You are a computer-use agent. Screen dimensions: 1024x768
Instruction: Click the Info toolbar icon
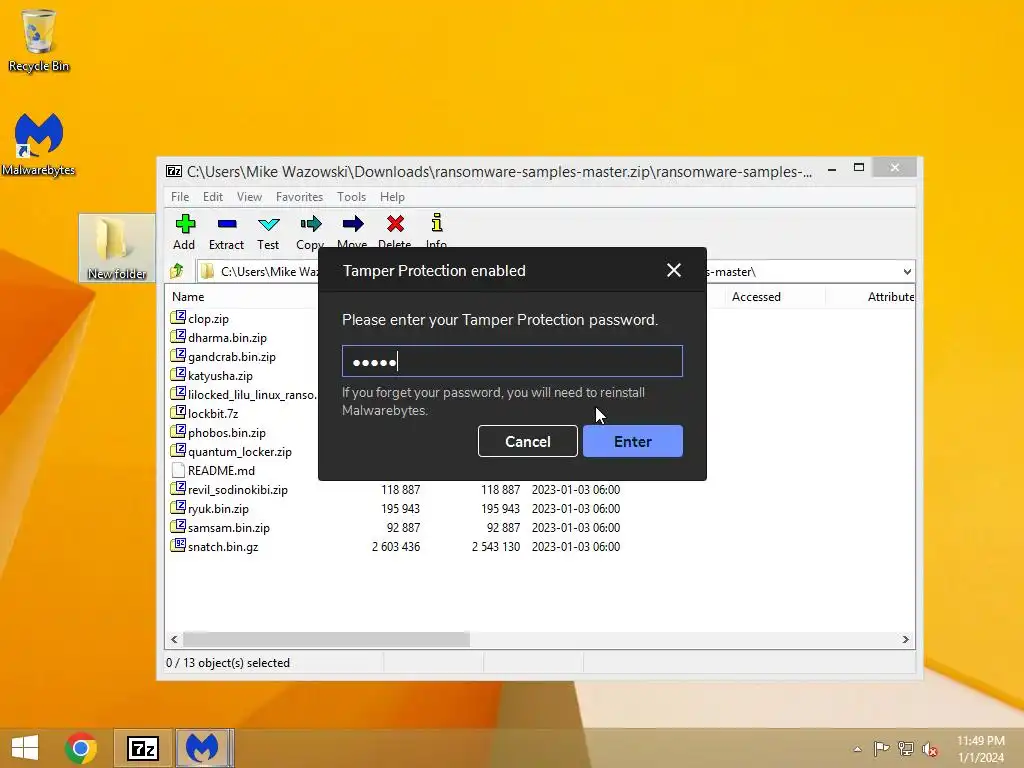coord(436,223)
